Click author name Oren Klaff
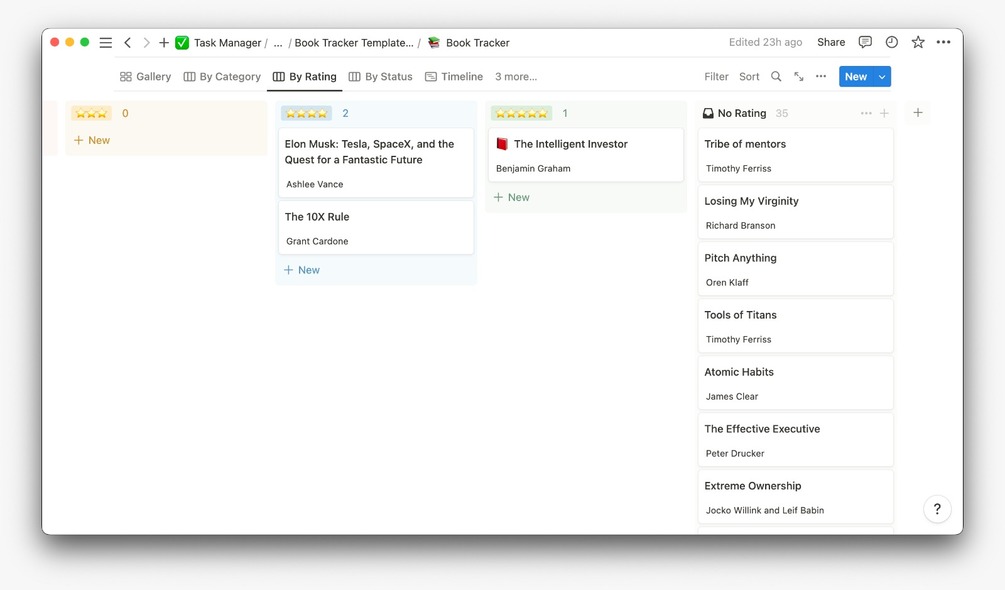 pyautogui.click(x=727, y=283)
